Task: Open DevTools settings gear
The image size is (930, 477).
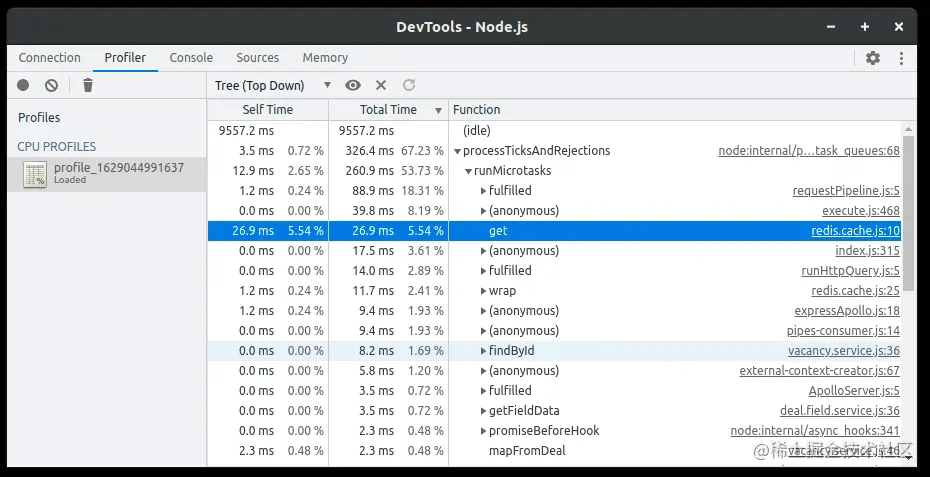Action: (x=872, y=58)
